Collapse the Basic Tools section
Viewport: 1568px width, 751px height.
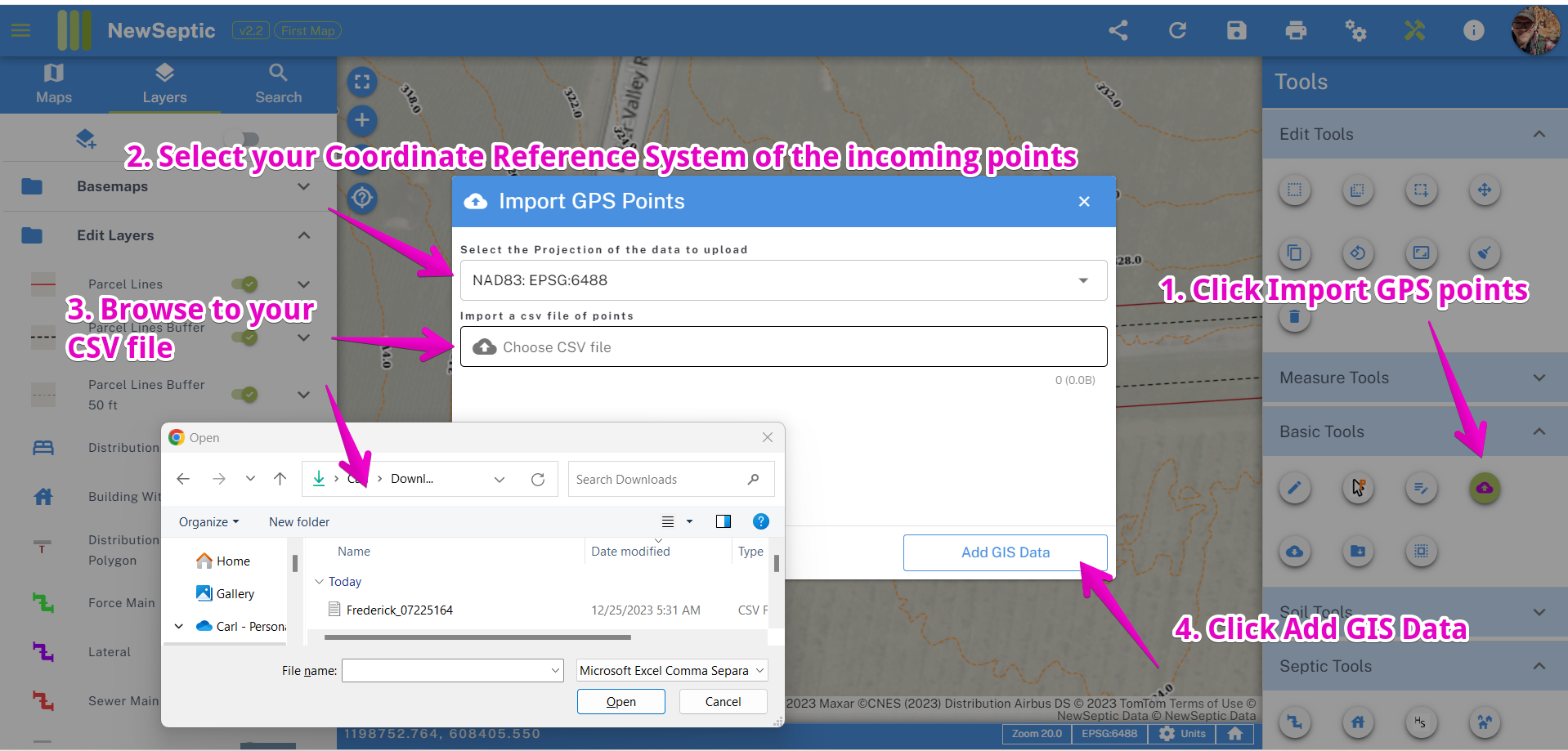click(x=1539, y=431)
